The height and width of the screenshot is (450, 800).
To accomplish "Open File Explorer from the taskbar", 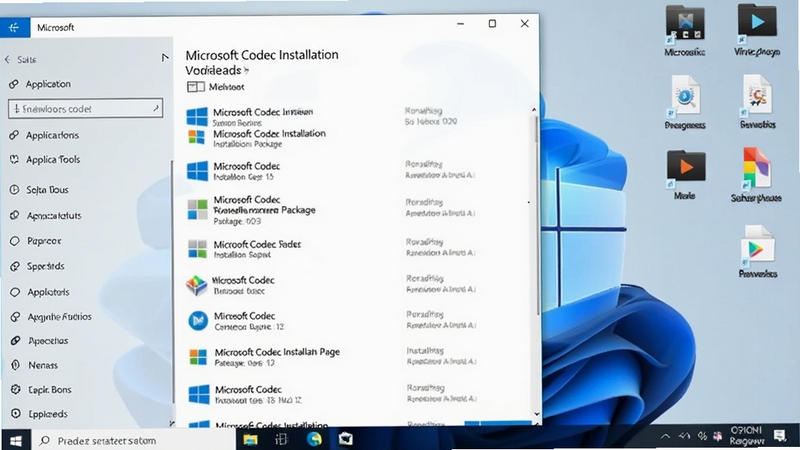I will [250, 440].
